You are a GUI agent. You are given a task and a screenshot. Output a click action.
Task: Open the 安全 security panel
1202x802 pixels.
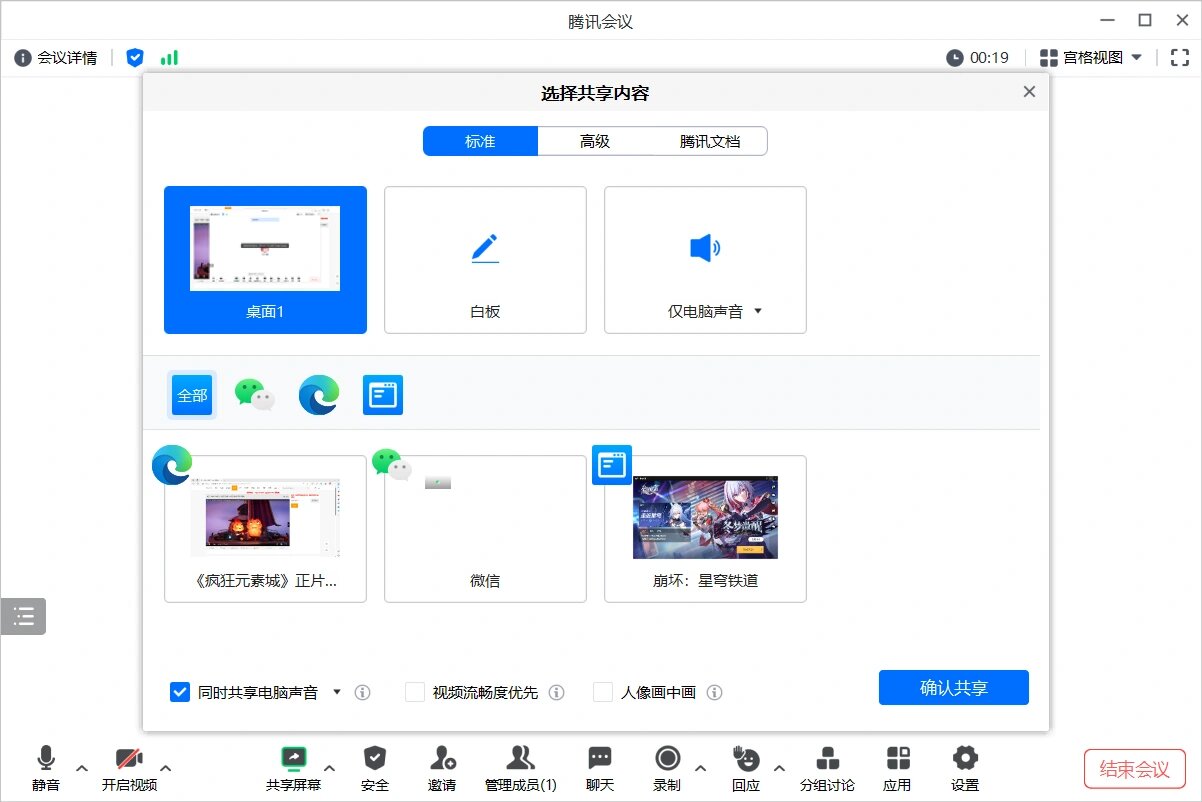[375, 760]
